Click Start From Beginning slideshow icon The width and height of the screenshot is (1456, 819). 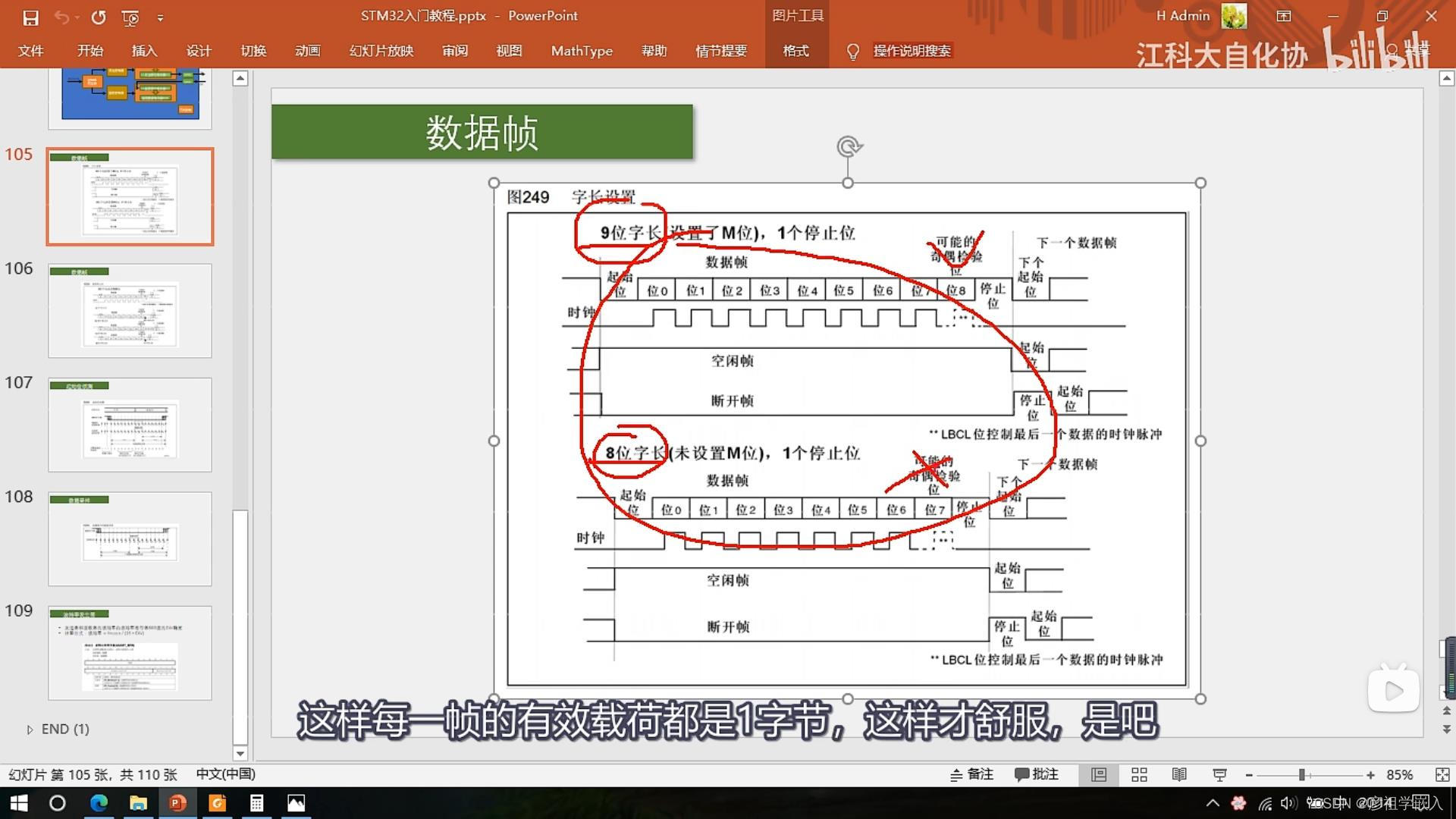click(x=130, y=17)
